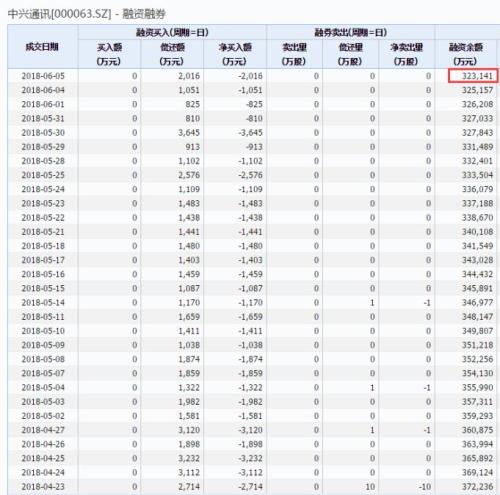Click net purchase value -3,645

(x=250, y=133)
